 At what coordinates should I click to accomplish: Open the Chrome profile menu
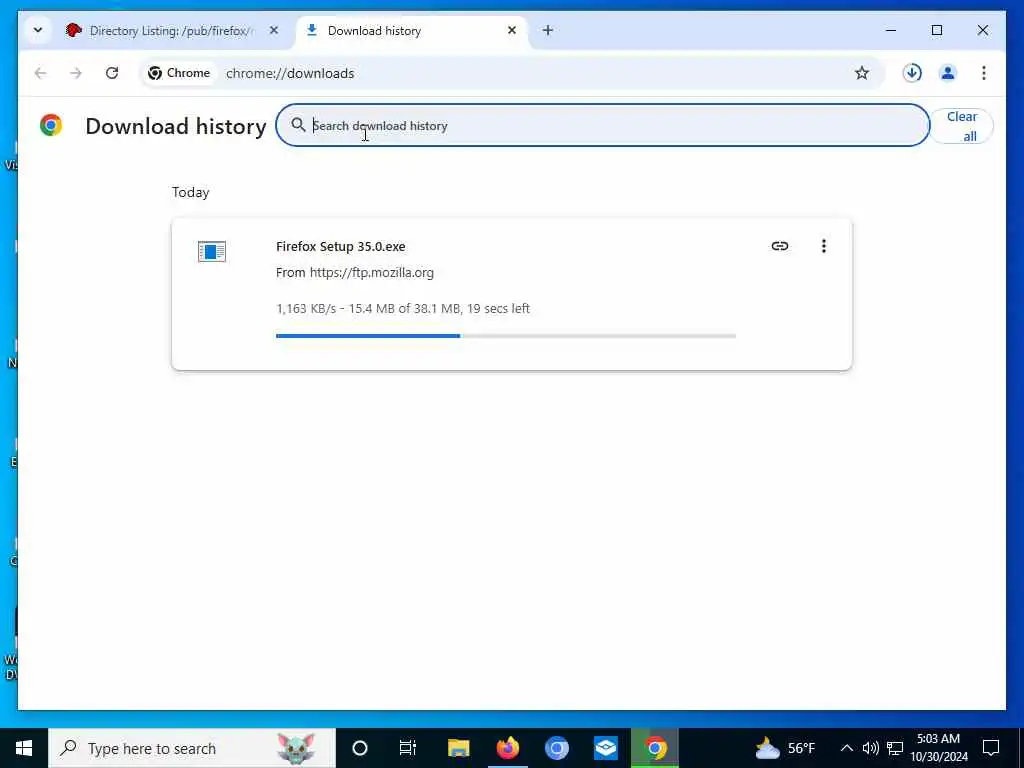coord(947,73)
